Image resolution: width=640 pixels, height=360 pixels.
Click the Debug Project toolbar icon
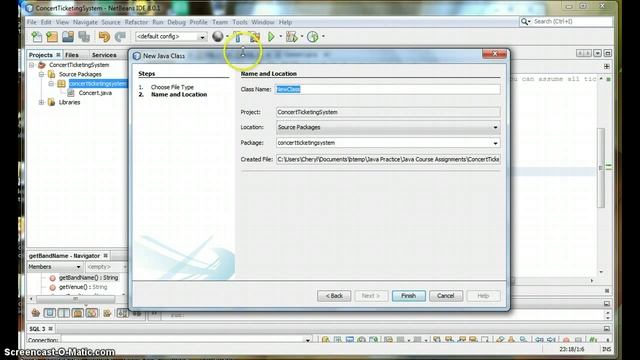(291, 37)
